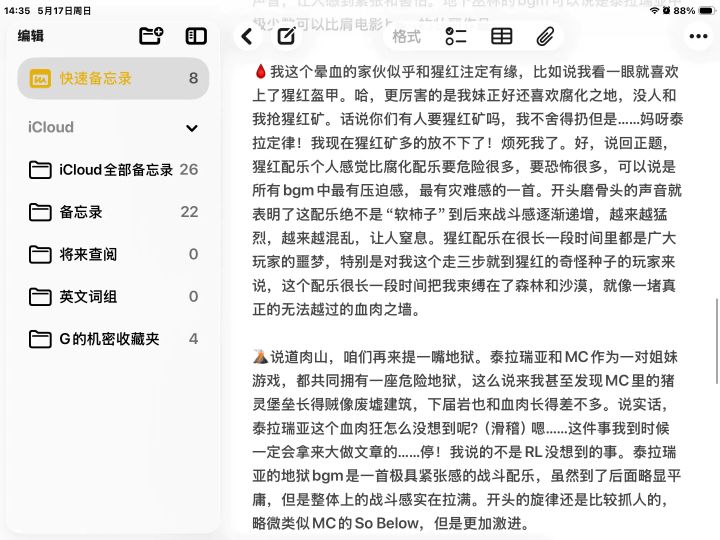Collapse the iCloud section chevron

point(192,128)
